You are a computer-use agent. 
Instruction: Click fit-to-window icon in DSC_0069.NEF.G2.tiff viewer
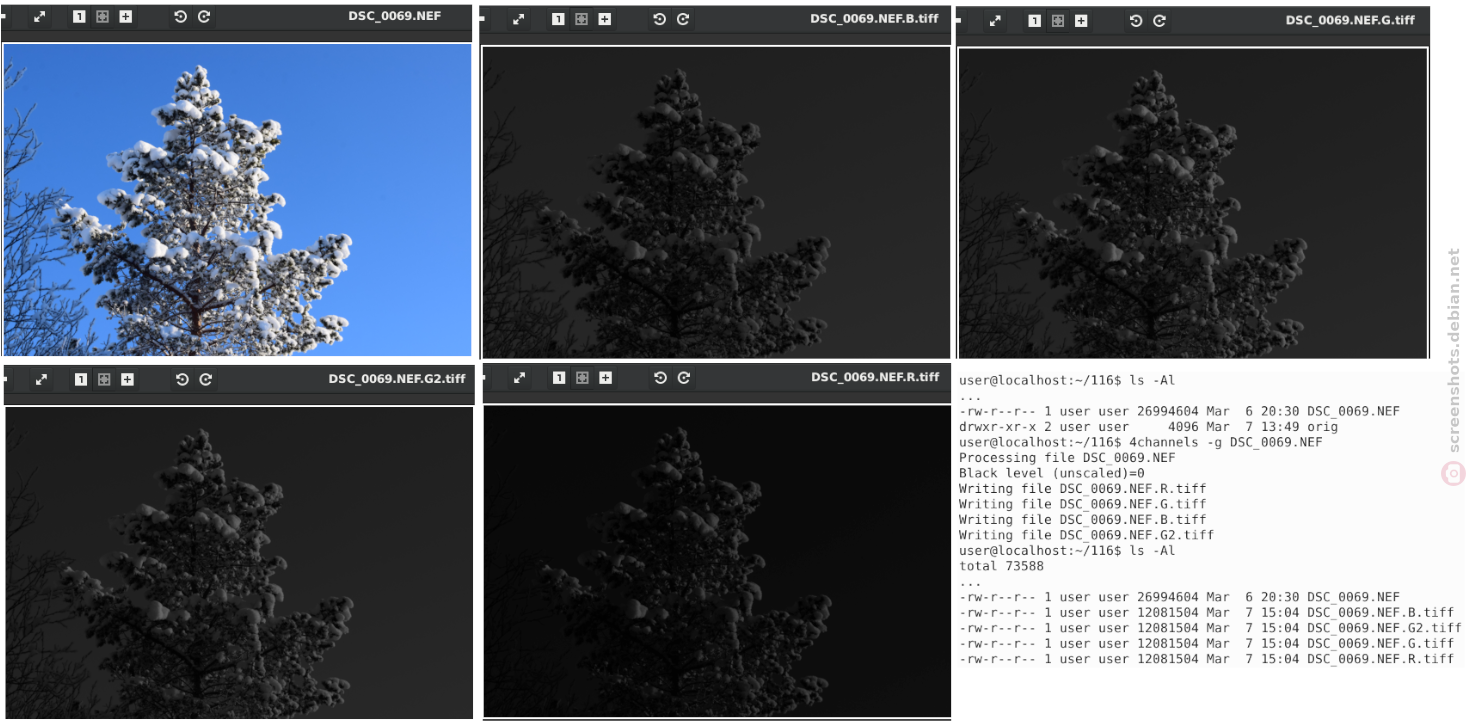point(104,380)
